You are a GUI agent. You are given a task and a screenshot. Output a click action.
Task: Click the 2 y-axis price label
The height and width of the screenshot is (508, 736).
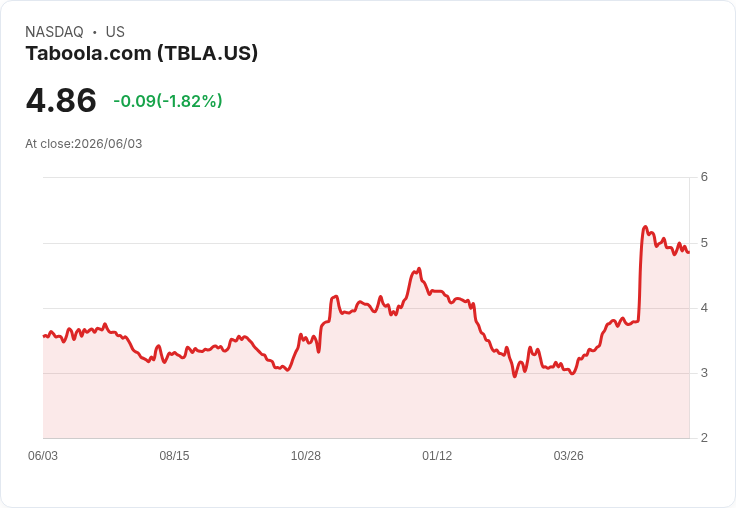point(704,438)
